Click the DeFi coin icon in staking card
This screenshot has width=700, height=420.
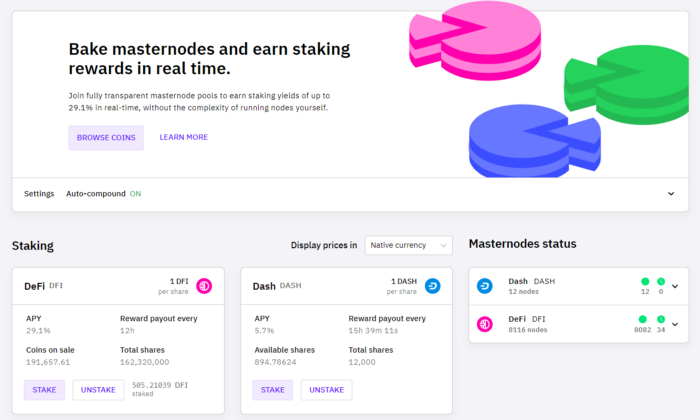204,286
